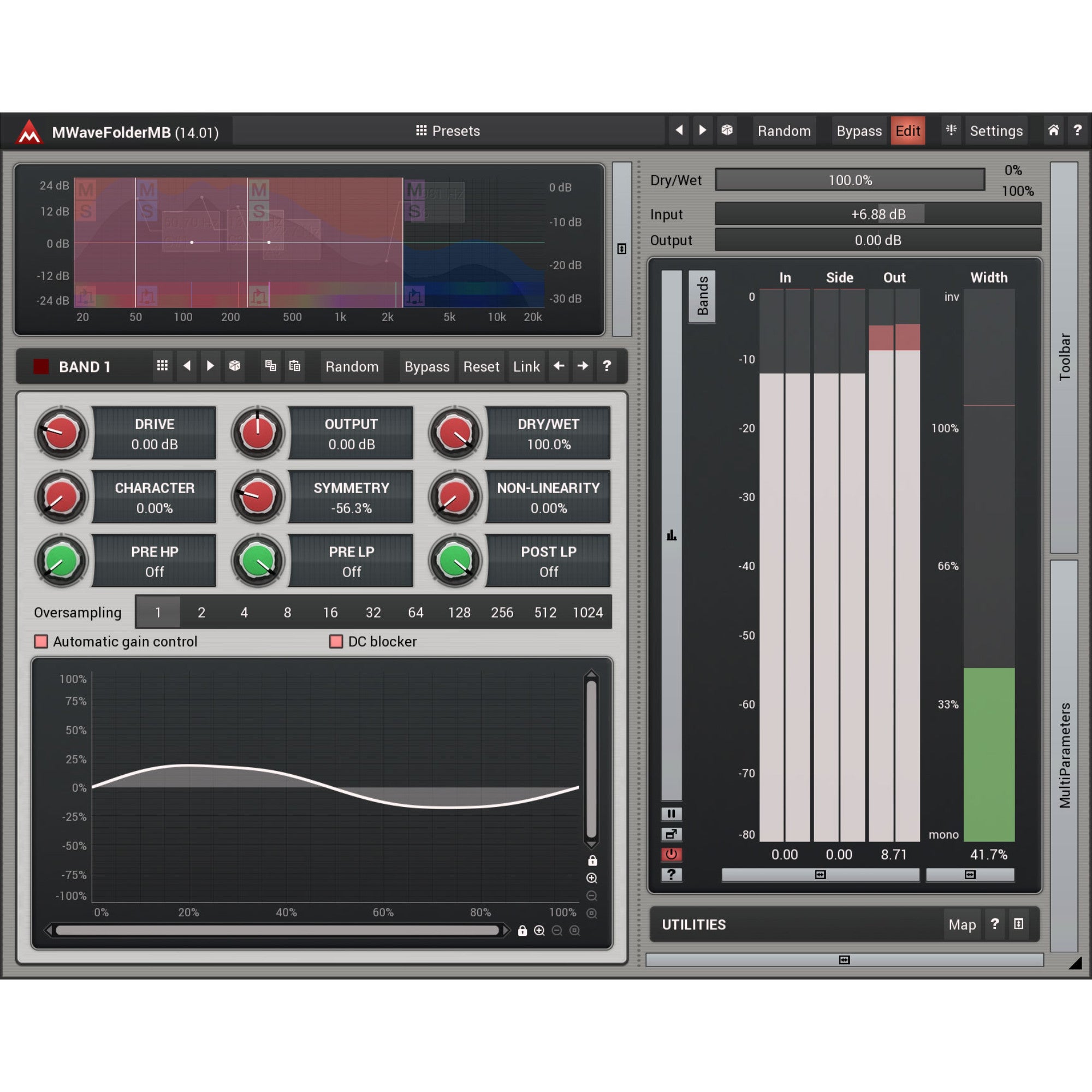Click the Drive knob

[x=61, y=433]
